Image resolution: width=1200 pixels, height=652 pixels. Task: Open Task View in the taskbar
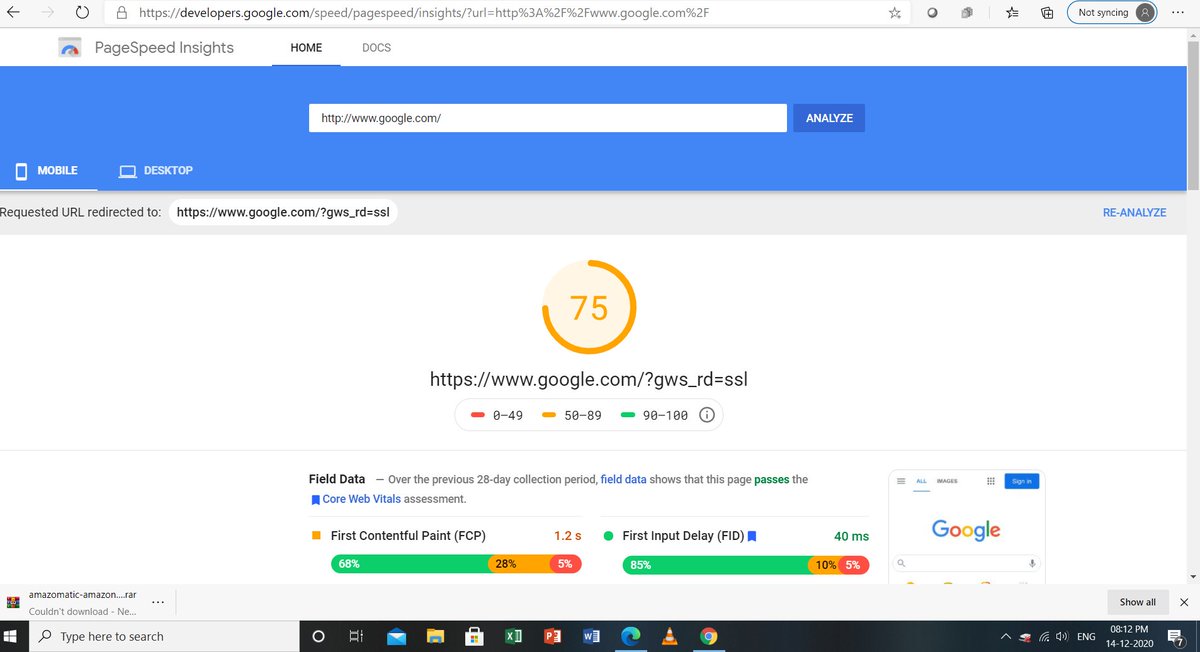pos(356,636)
